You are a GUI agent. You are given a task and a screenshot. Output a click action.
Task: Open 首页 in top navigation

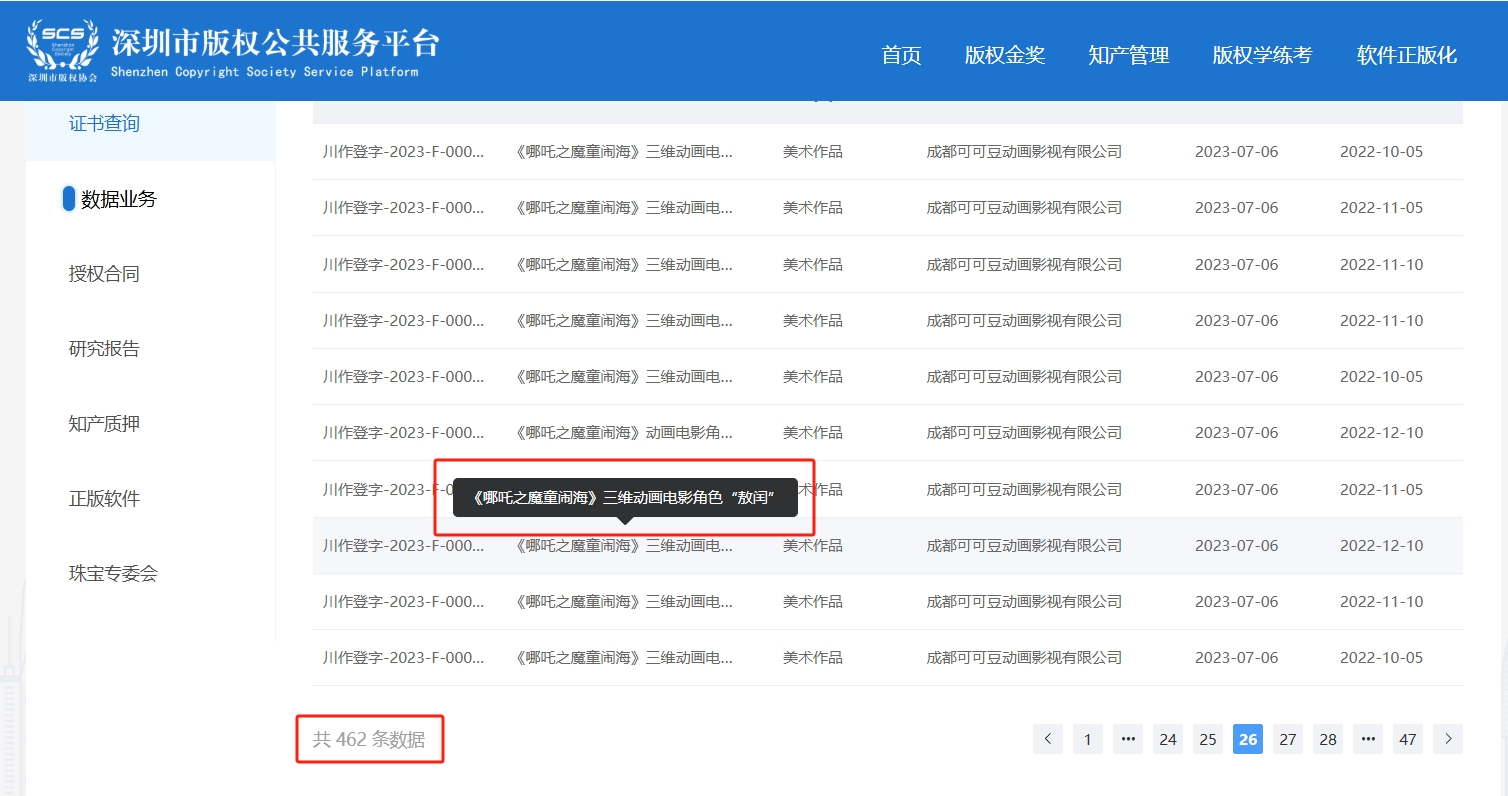click(x=901, y=55)
